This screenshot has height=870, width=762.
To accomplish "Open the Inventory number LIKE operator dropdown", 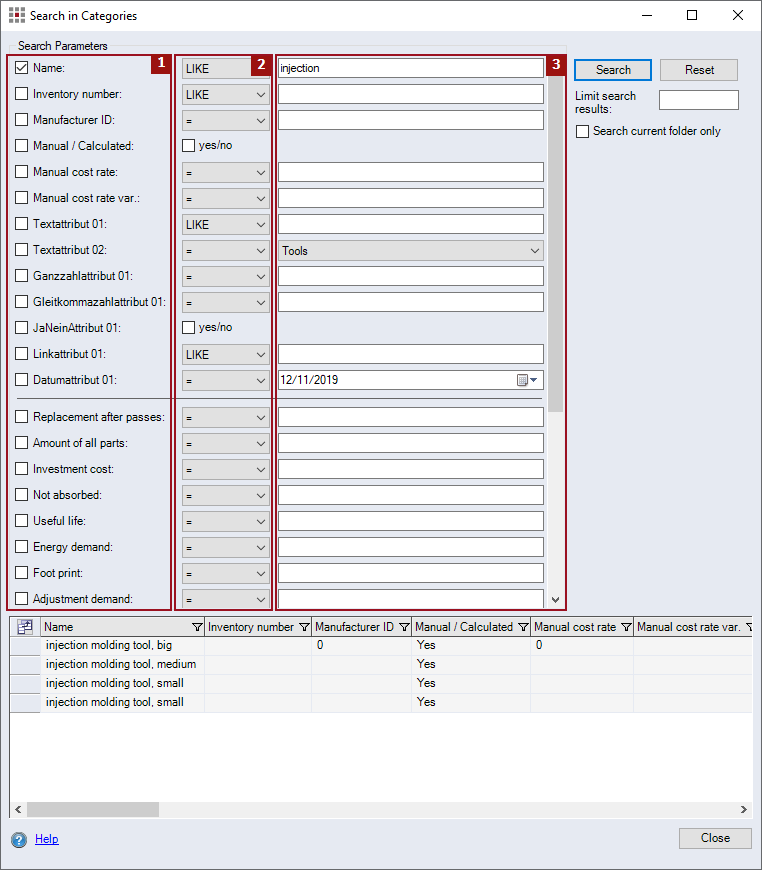I will point(226,94).
